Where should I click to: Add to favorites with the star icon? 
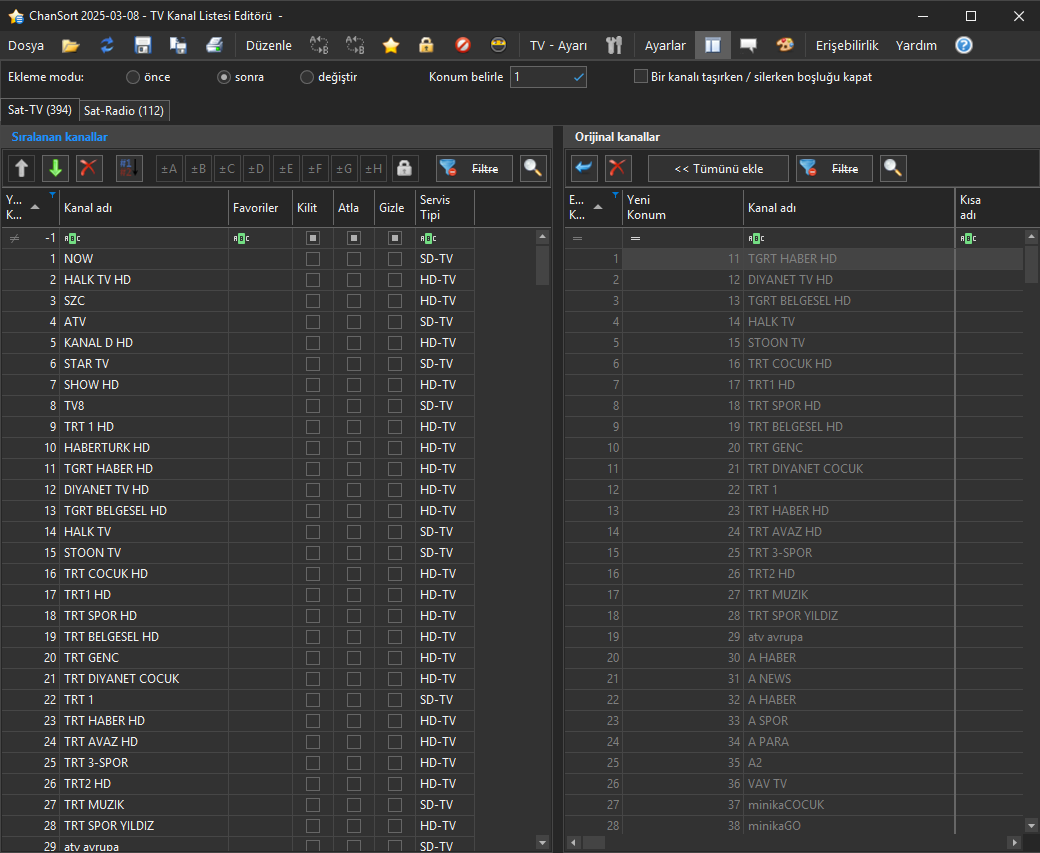[391, 45]
